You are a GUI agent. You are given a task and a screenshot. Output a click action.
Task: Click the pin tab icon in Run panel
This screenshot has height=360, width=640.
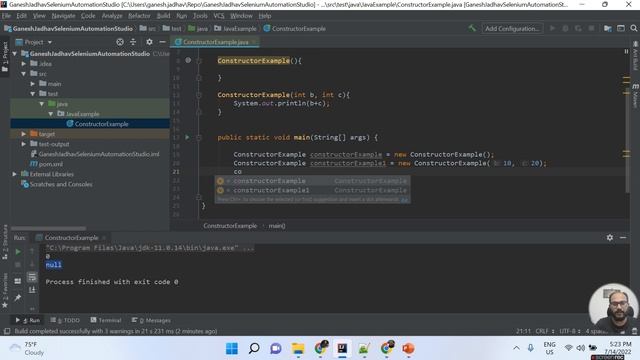18,298
